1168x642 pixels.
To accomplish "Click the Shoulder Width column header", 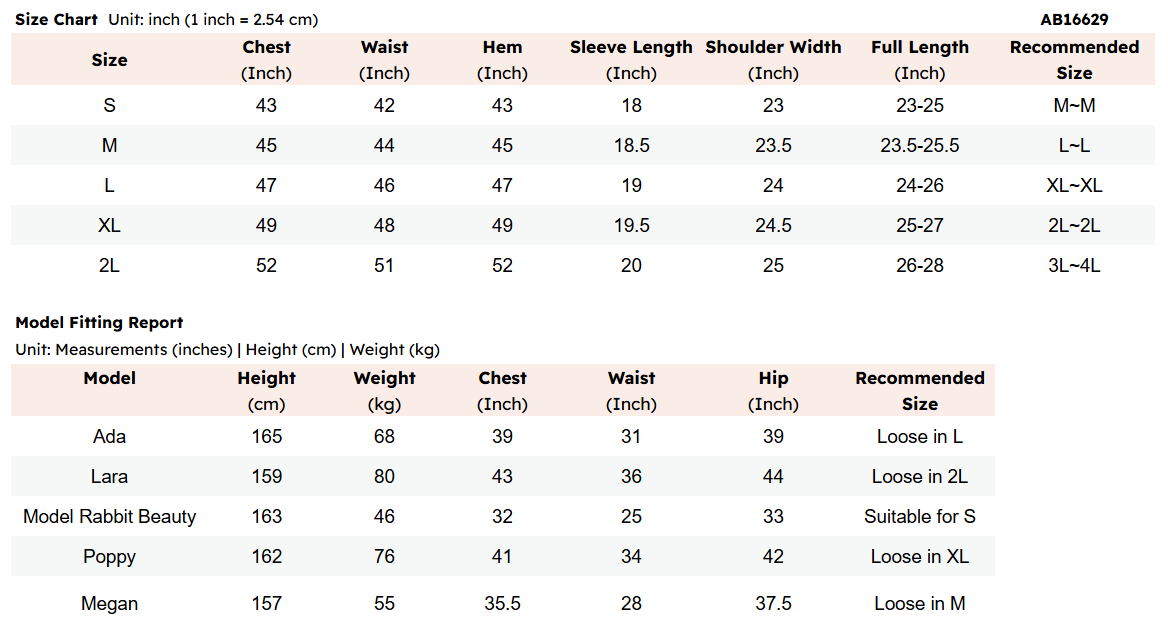I will [x=773, y=60].
